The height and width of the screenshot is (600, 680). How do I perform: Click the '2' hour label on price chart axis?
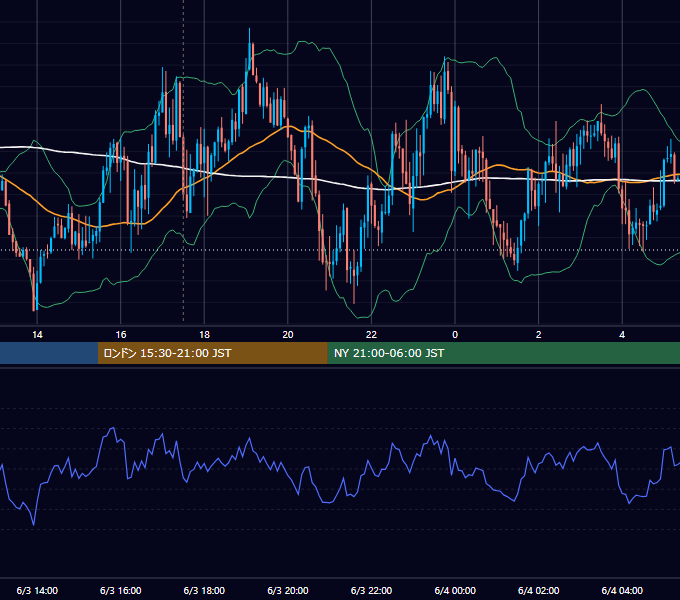click(x=539, y=335)
